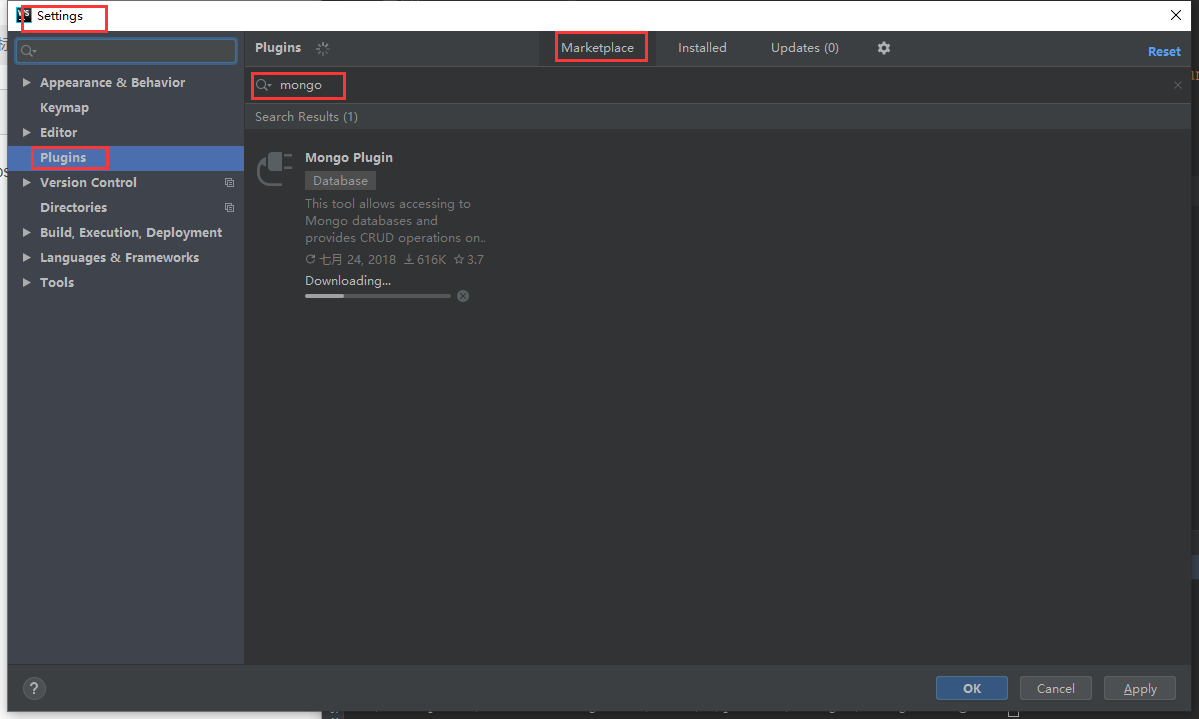Image resolution: width=1199 pixels, height=719 pixels.
Task: Expand the Version Control section
Action: click(27, 183)
